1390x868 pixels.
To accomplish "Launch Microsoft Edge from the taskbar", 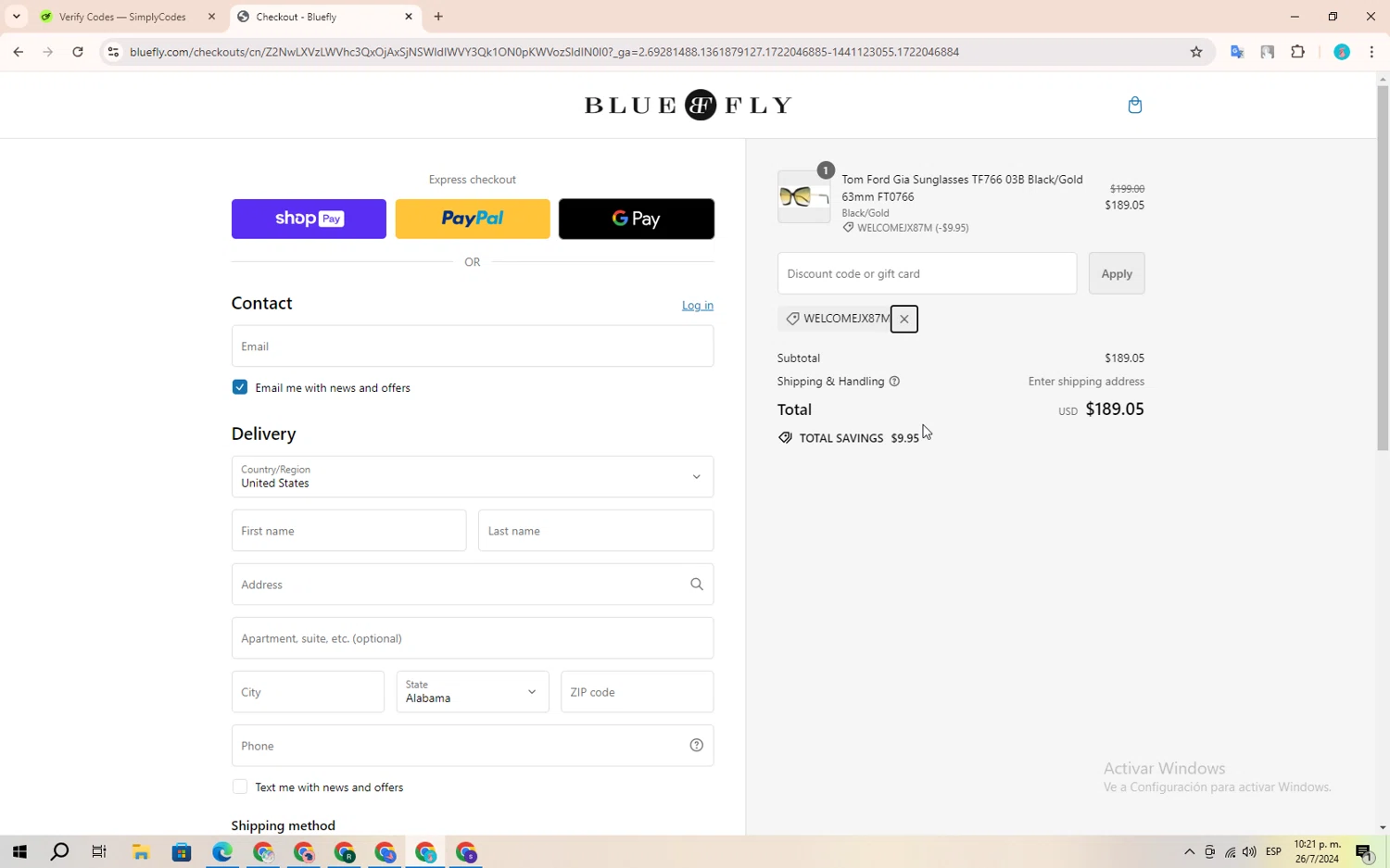I will click(222, 852).
